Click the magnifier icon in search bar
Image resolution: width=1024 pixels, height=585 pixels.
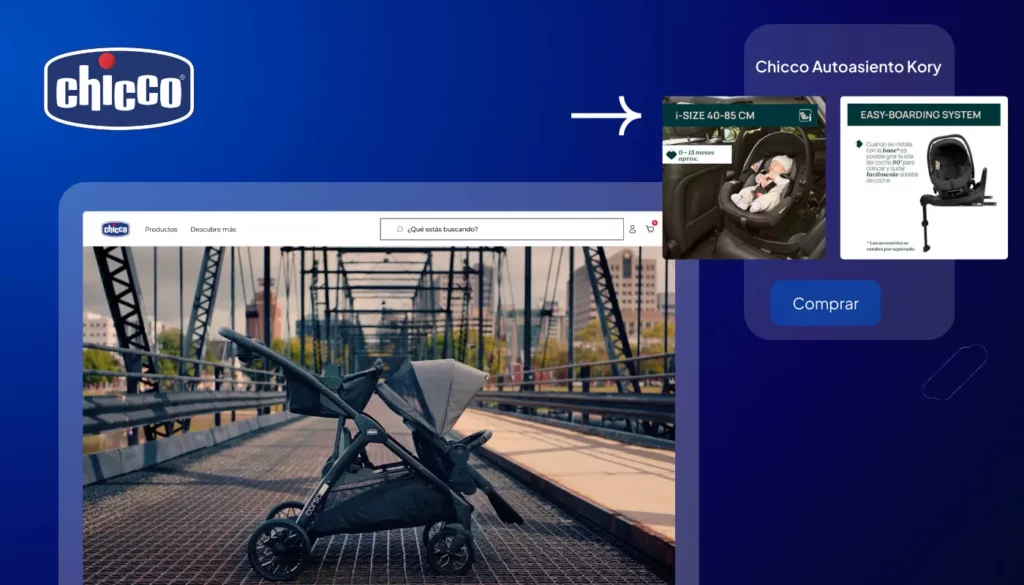[399, 229]
